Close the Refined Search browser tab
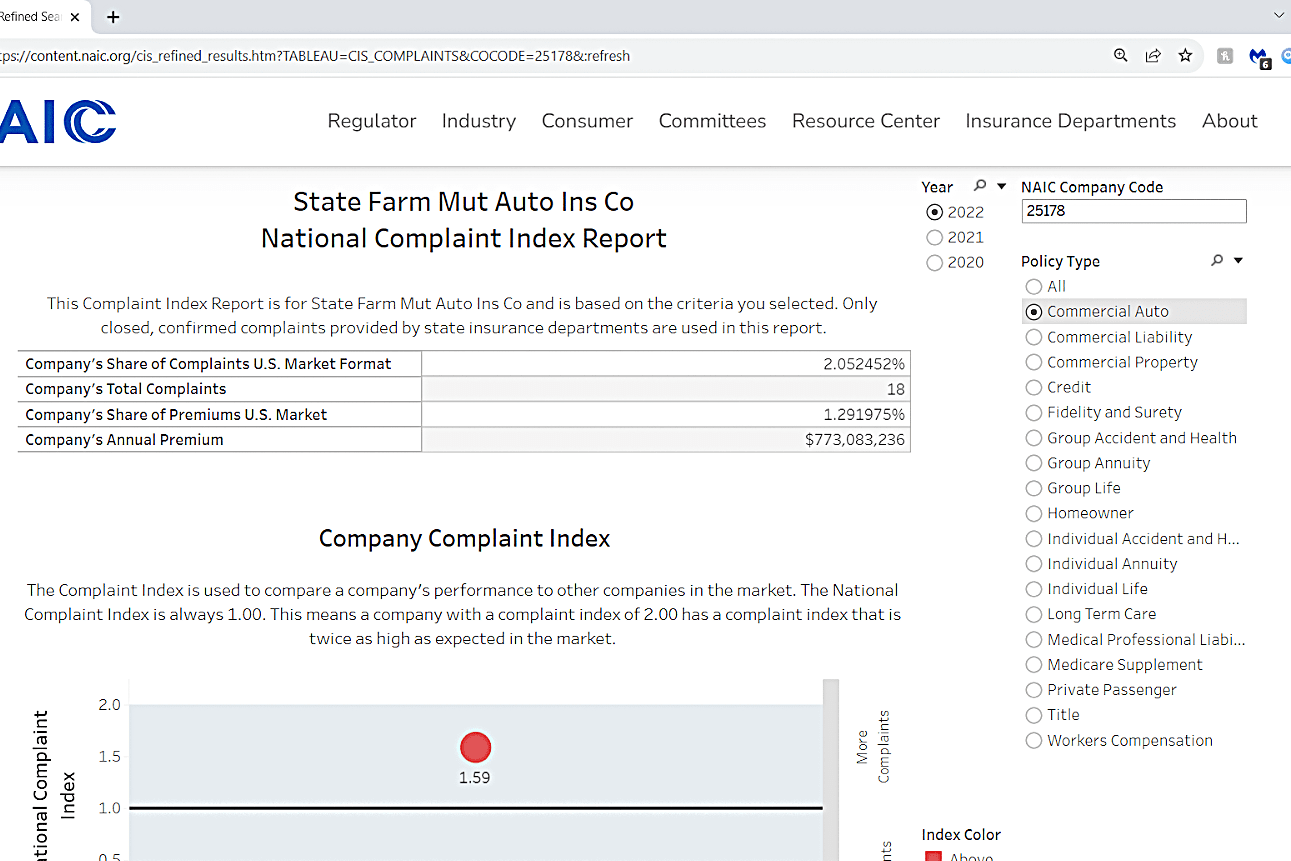 (75, 17)
